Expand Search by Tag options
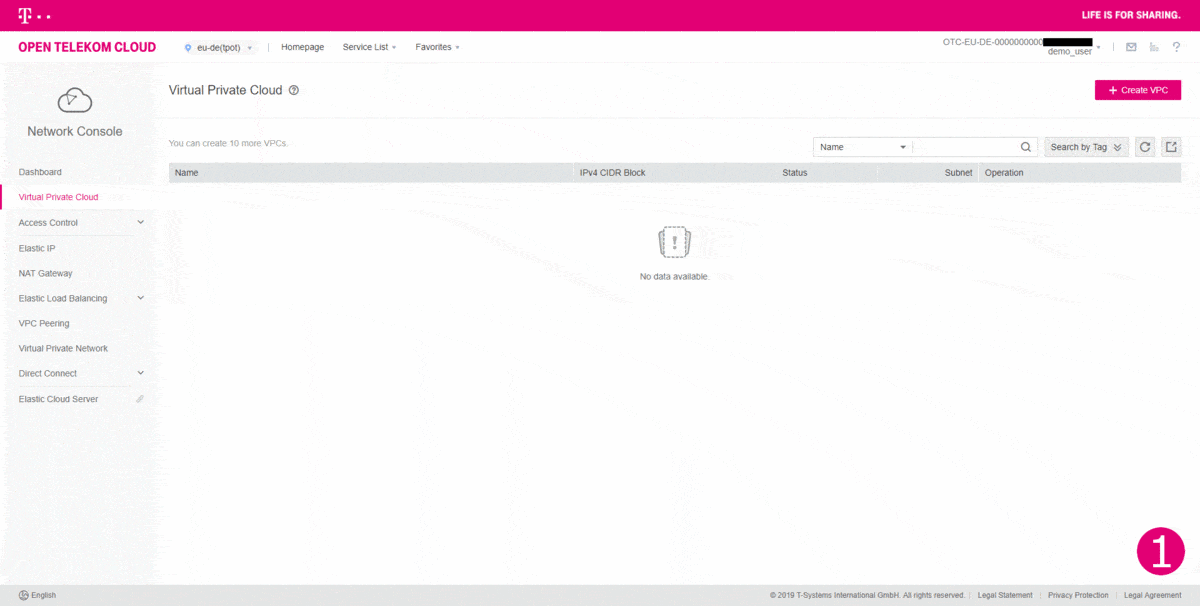This screenshot has height=606, width=1200. pyautogui.click(x=1085, y=147)
